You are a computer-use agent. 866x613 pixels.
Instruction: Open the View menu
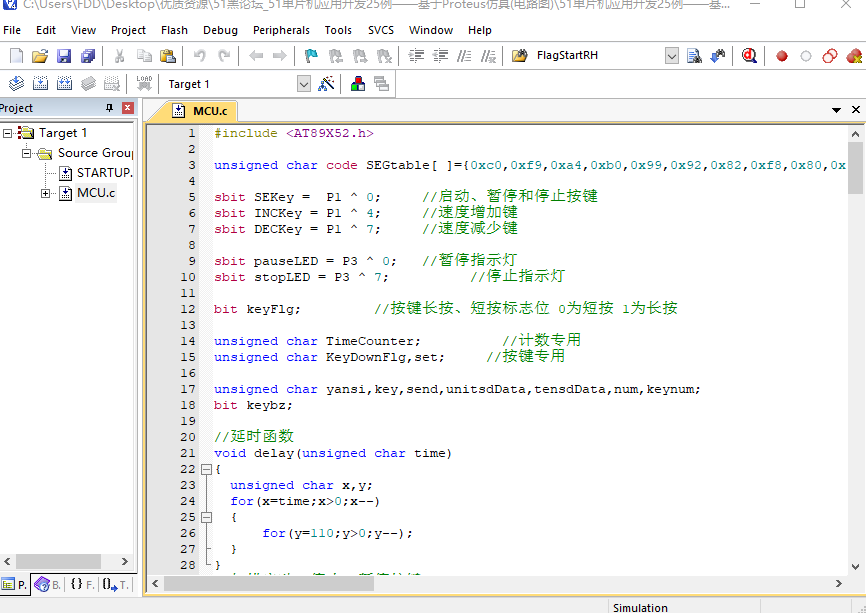83,30
